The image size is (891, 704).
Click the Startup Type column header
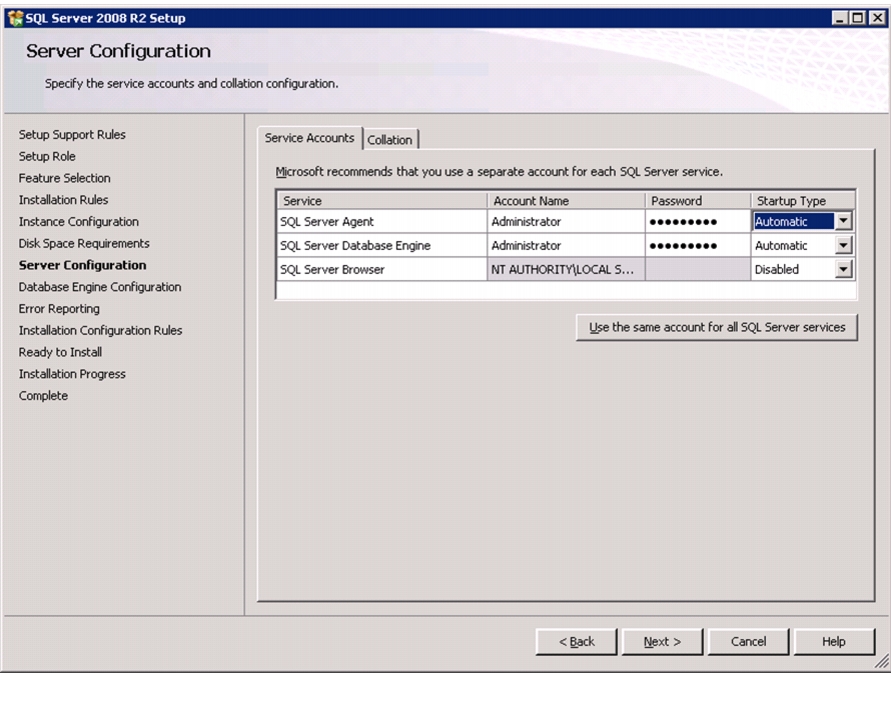pos(803,201)
